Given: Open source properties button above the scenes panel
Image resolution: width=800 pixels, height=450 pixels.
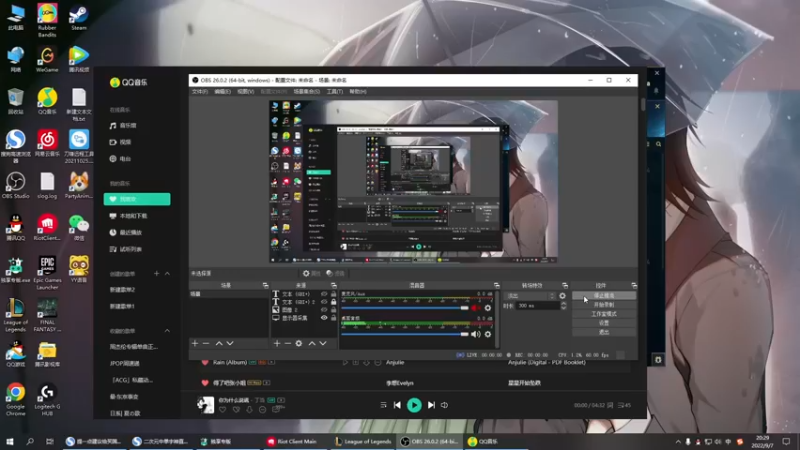Looking at the screenshot, I should click(311, 273).
